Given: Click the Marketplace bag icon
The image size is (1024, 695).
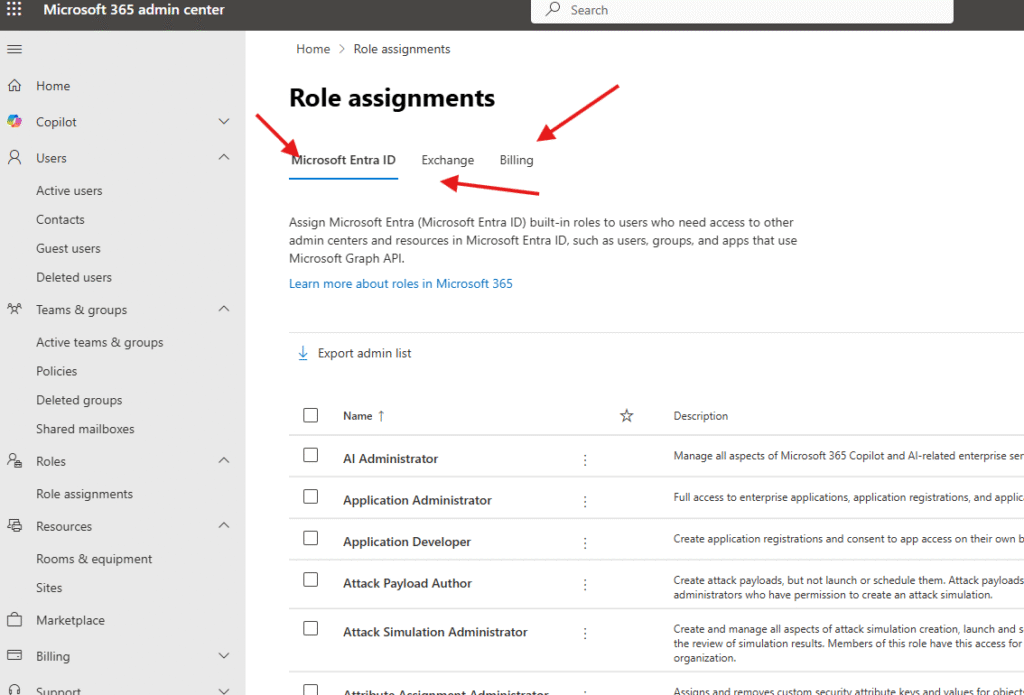Looking at the screenshot, I should [x=15, y=620].
